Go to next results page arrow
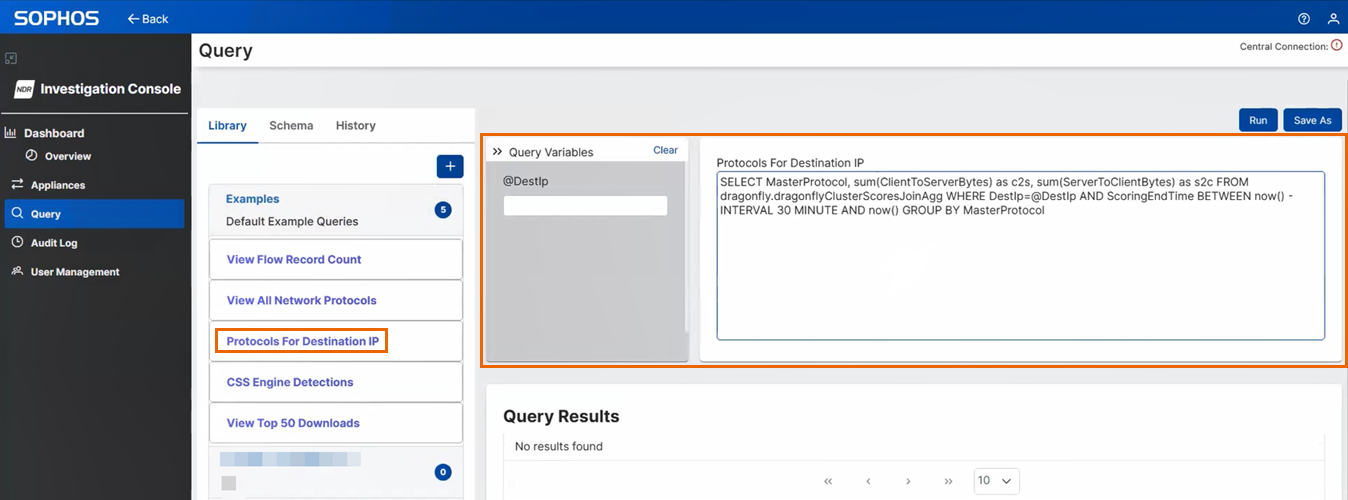The height and width of the screenshot is (500, 1348). point(908,481)
